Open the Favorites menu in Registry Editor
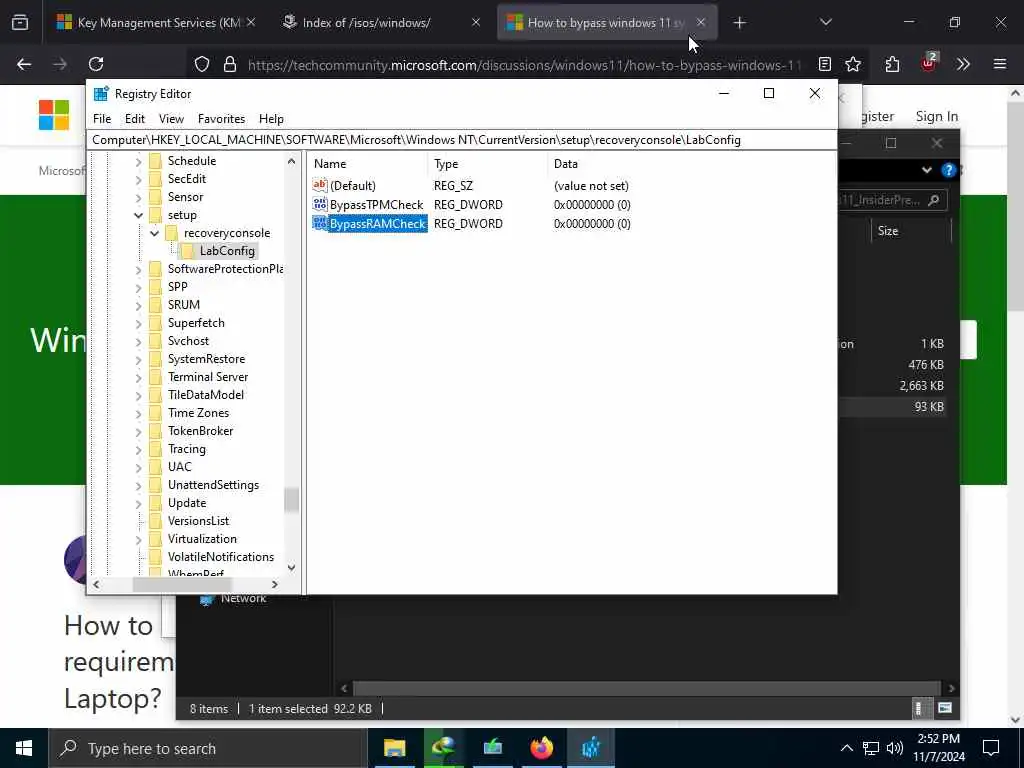Screen dimensions: 1024x768 (221, 119)
